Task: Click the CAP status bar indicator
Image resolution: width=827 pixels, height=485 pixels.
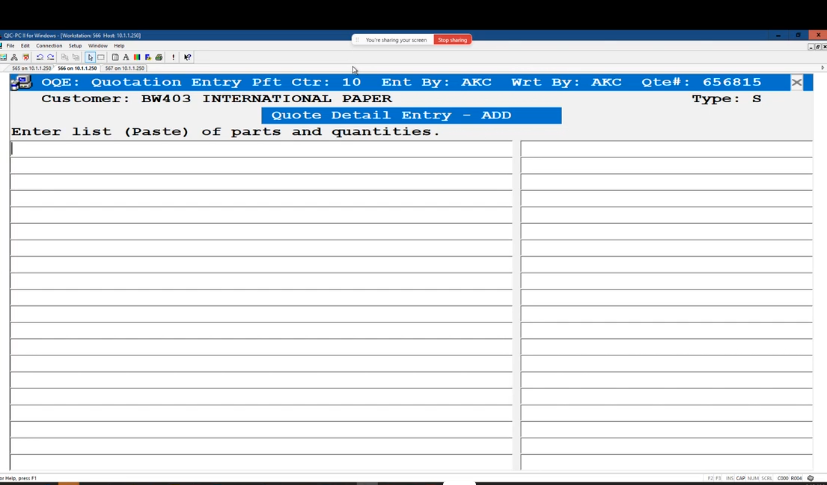Action: coord(741,478)
